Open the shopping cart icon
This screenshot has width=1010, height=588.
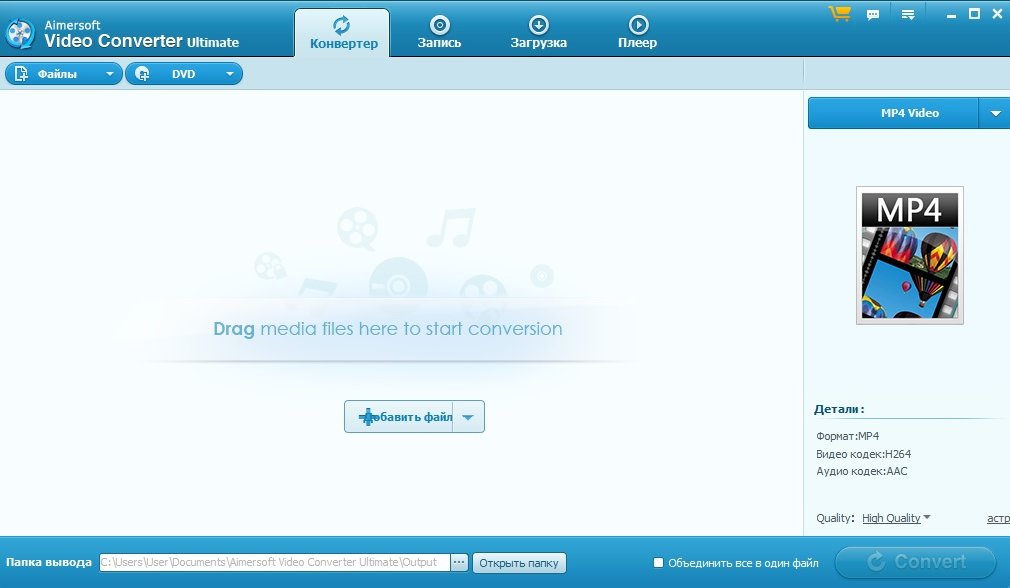coord(840,14)
